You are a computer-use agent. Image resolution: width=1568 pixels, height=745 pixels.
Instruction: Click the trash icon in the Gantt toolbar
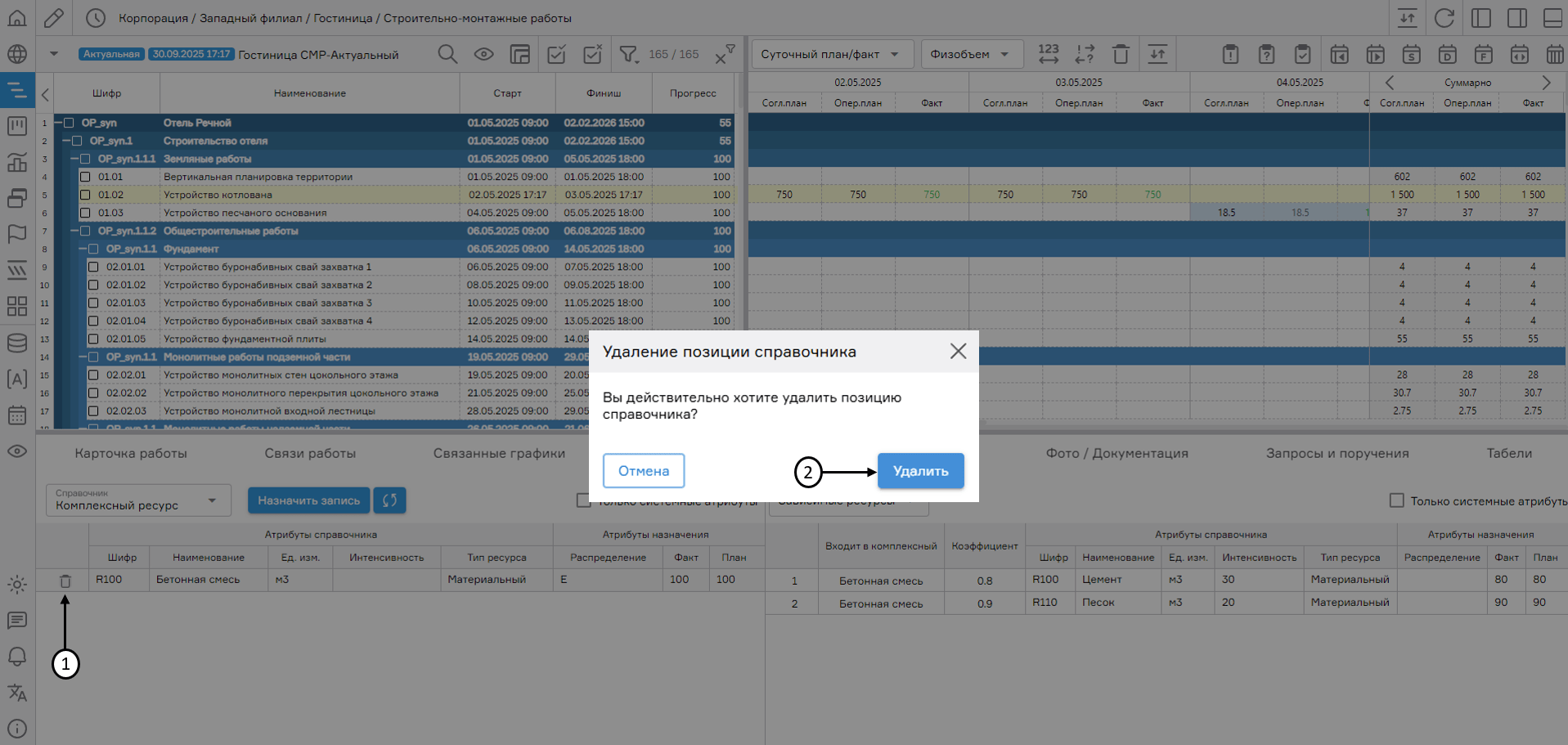point(1120,53)
